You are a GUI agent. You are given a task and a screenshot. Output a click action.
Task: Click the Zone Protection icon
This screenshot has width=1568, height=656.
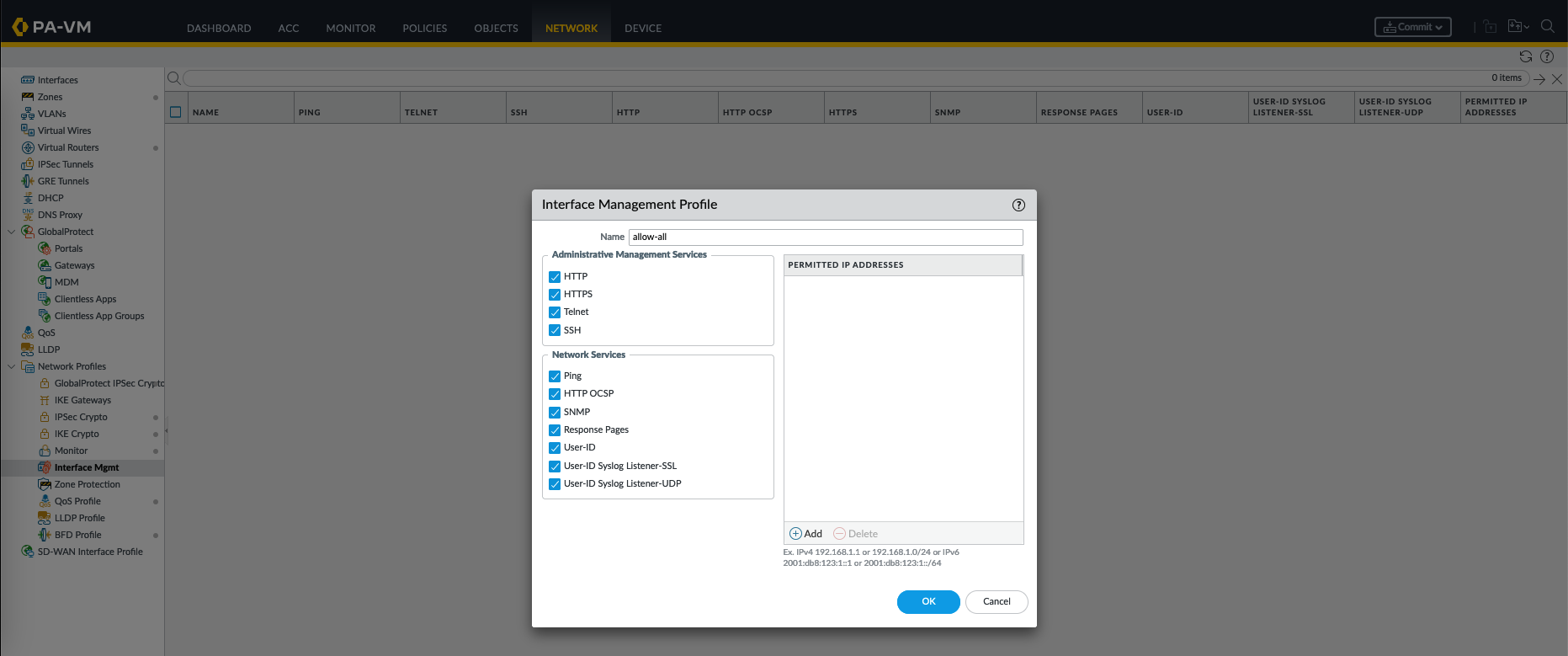[45, 484]
